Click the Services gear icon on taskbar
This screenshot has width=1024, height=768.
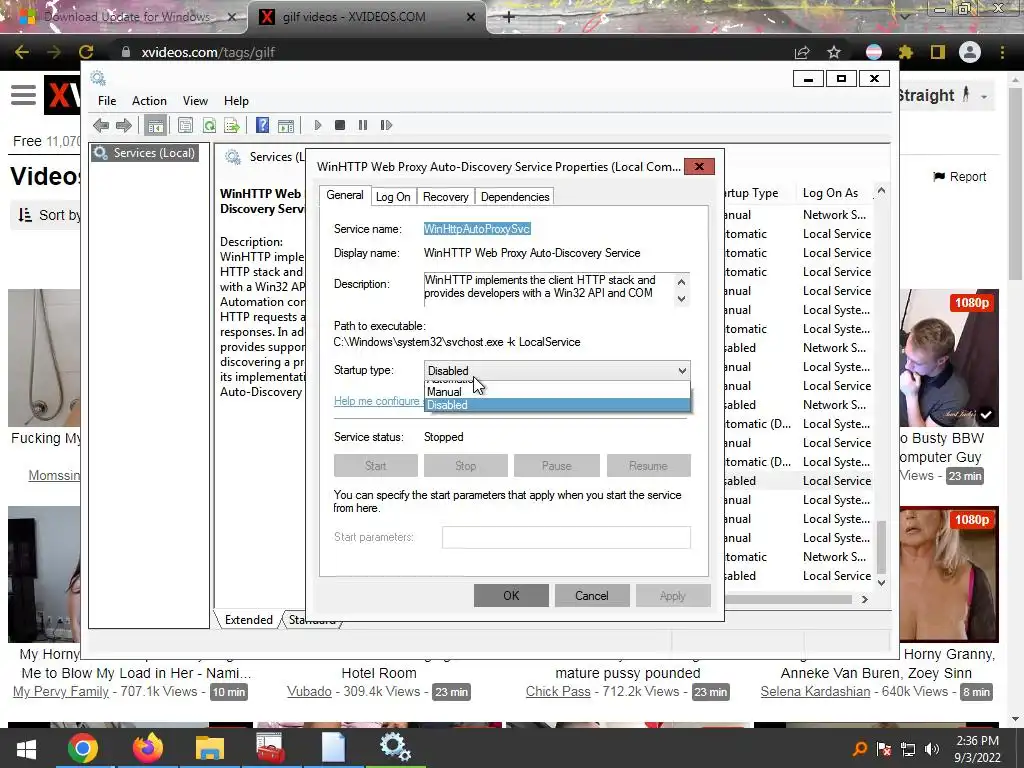395,748
